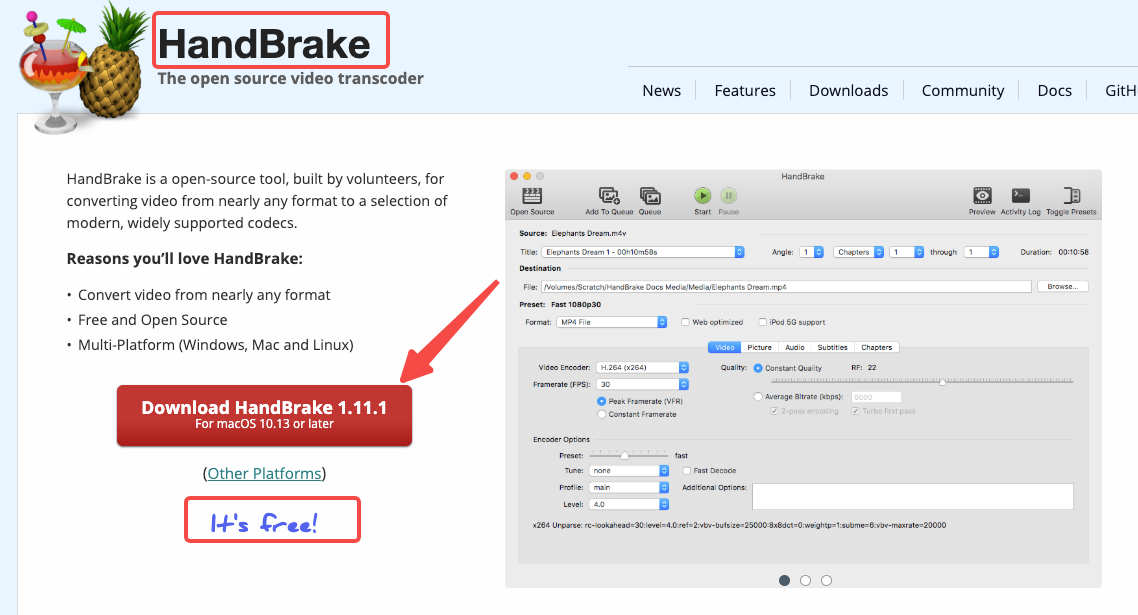
Task: Click the Add To Queue icon
Action: [609, 196]
